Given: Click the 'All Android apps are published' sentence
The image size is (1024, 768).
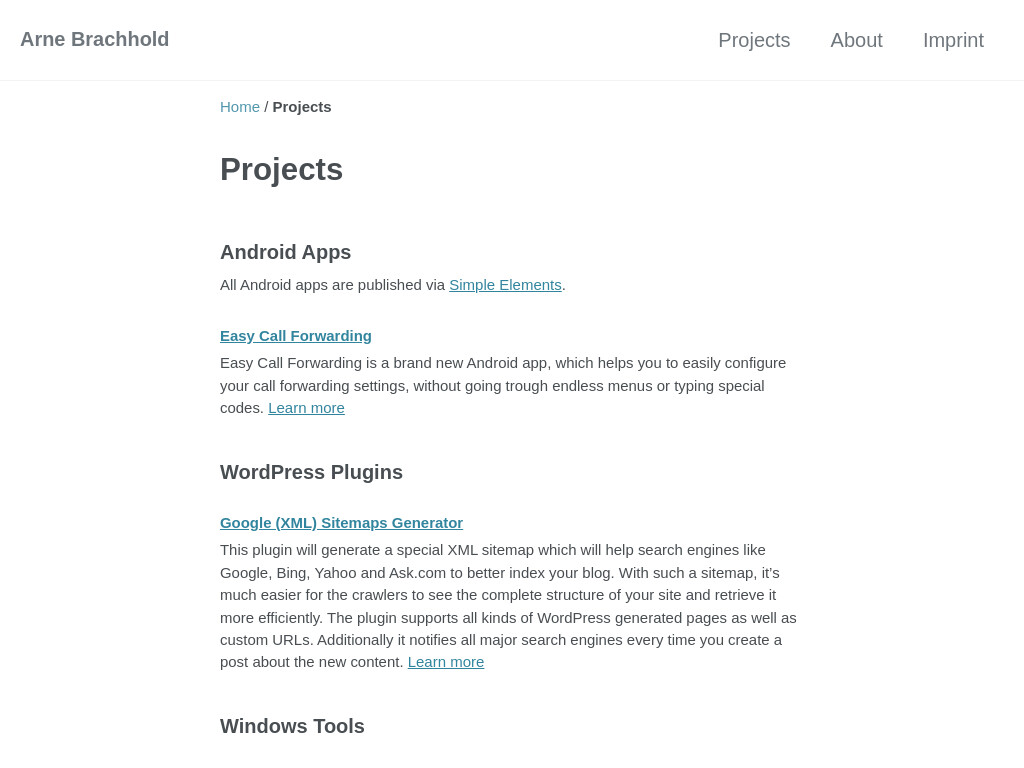Looking at the screenshot, I should [x=392, y=285].
